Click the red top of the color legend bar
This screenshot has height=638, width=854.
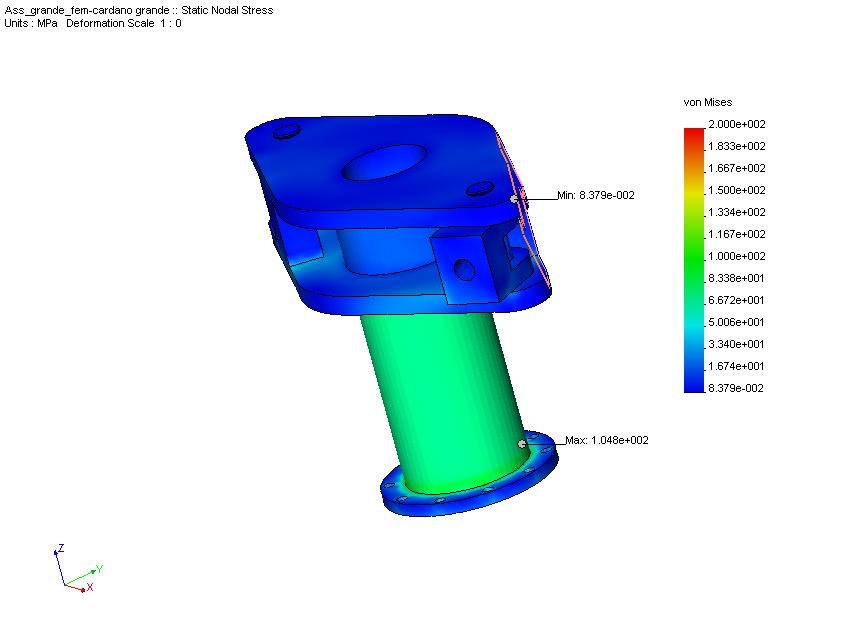click(x=694, y=133)
